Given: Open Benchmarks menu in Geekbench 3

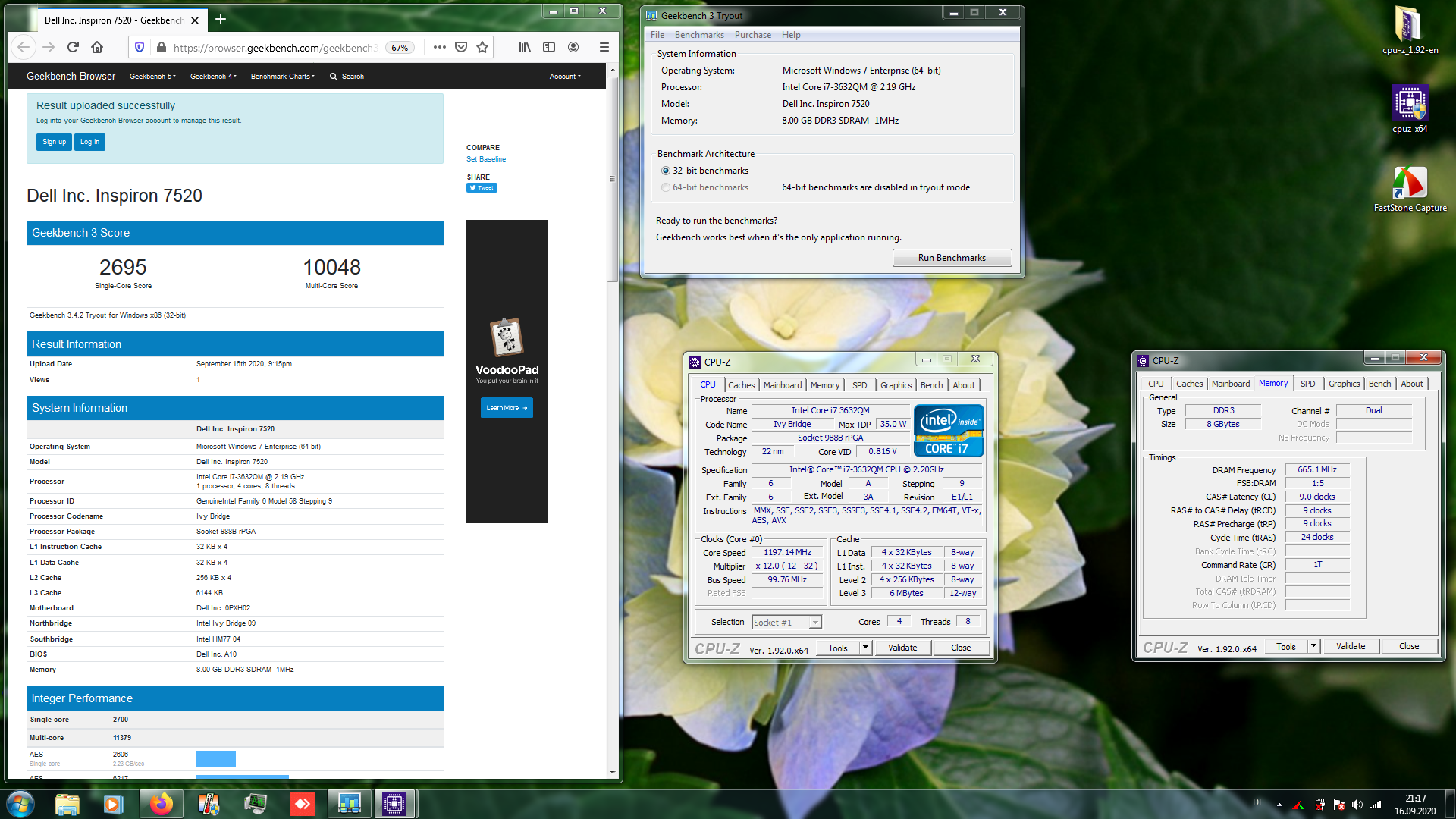Looking at the screenshot, I should tap(699, 35).
